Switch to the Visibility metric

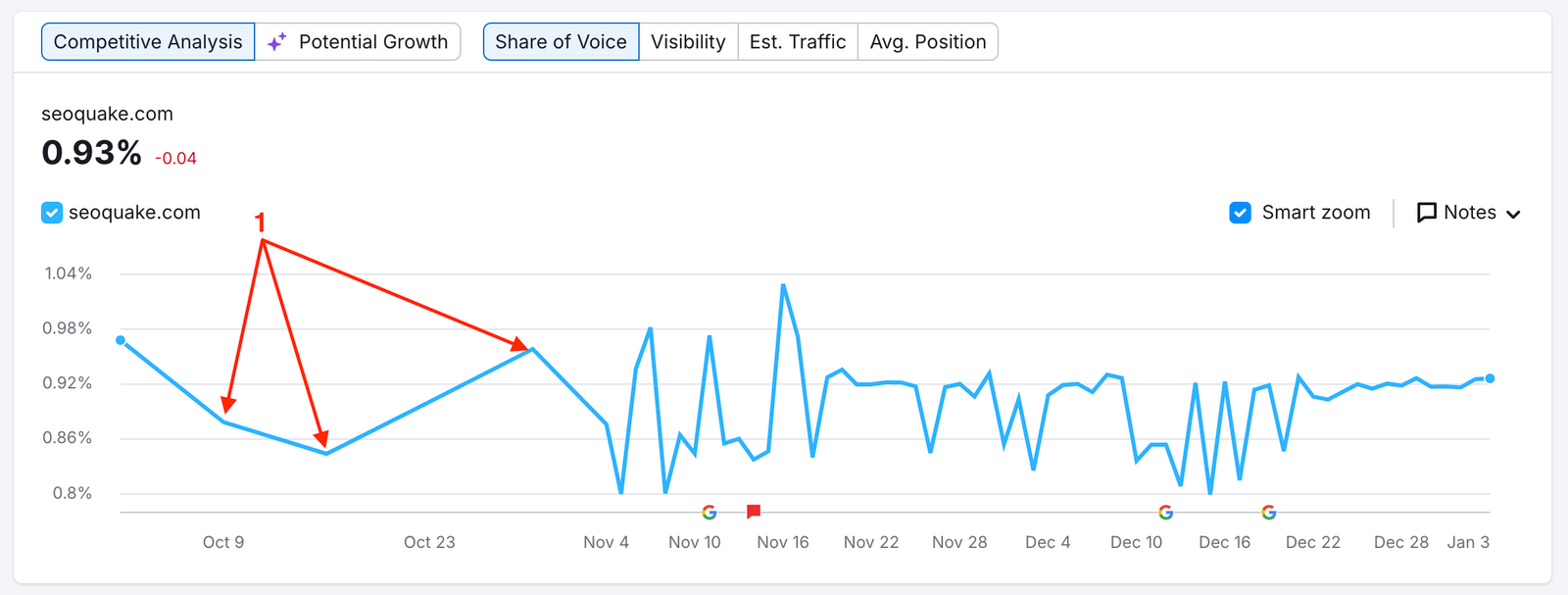pos(688,42)
